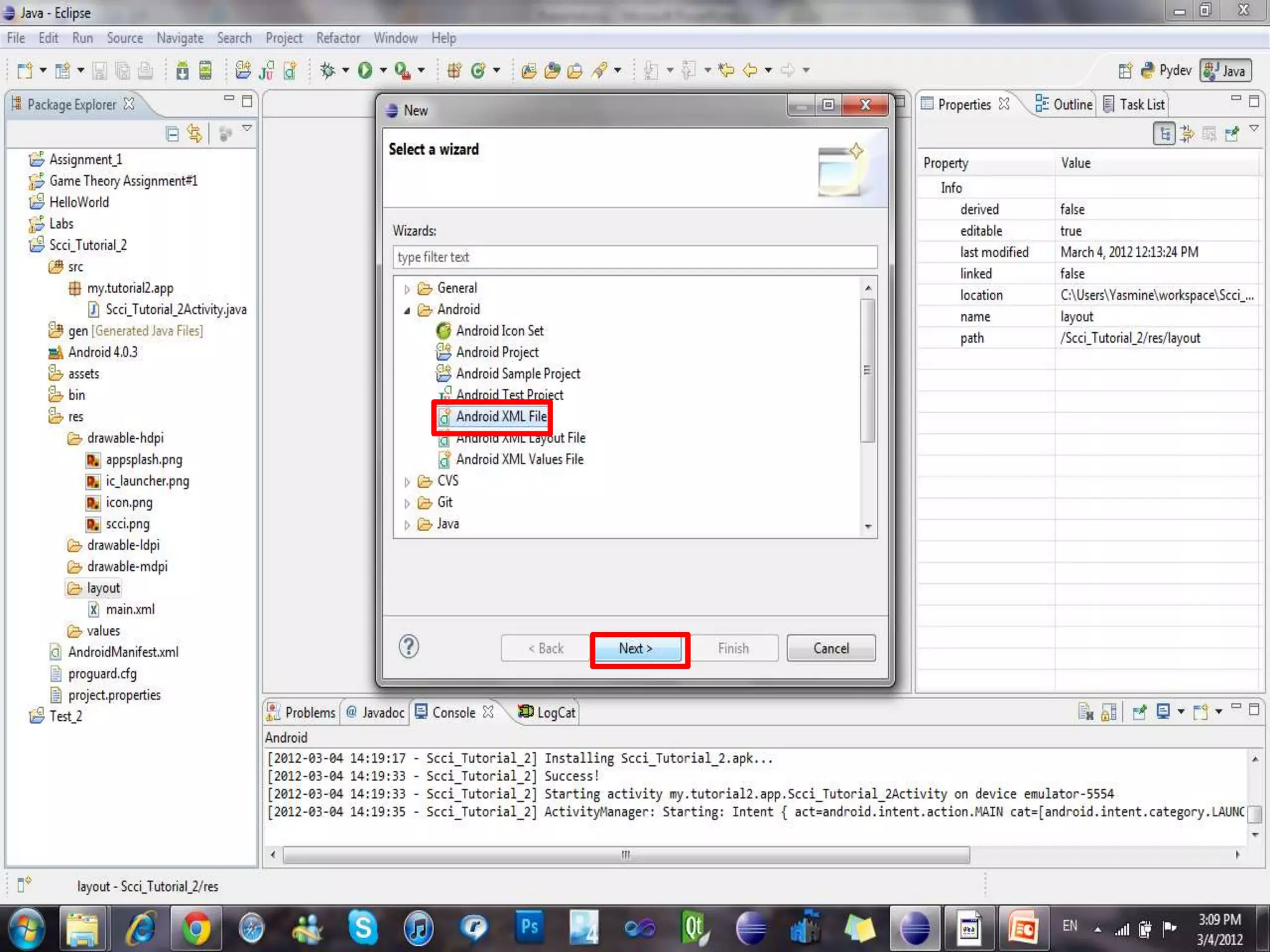Switch to the Outline tab
This screenshot has height=952, width=1270.
[1064, 104]
